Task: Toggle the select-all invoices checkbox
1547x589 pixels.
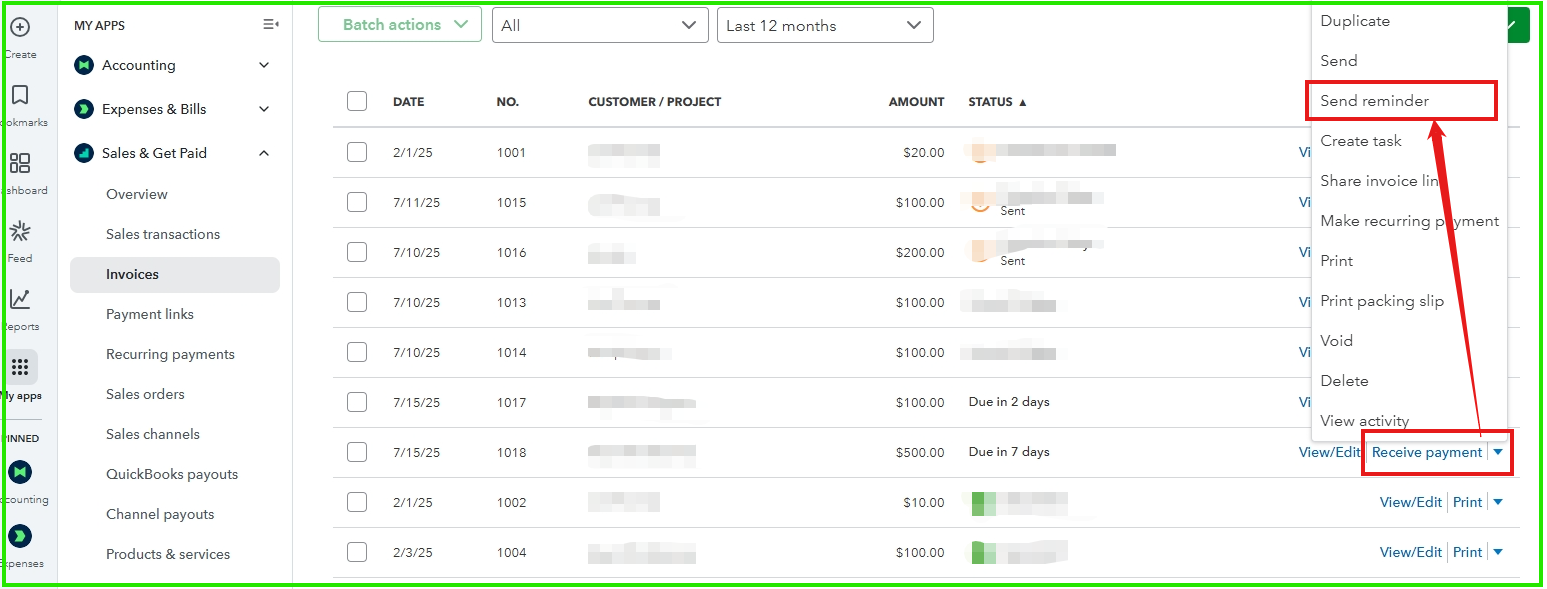Action: (357, 101)
